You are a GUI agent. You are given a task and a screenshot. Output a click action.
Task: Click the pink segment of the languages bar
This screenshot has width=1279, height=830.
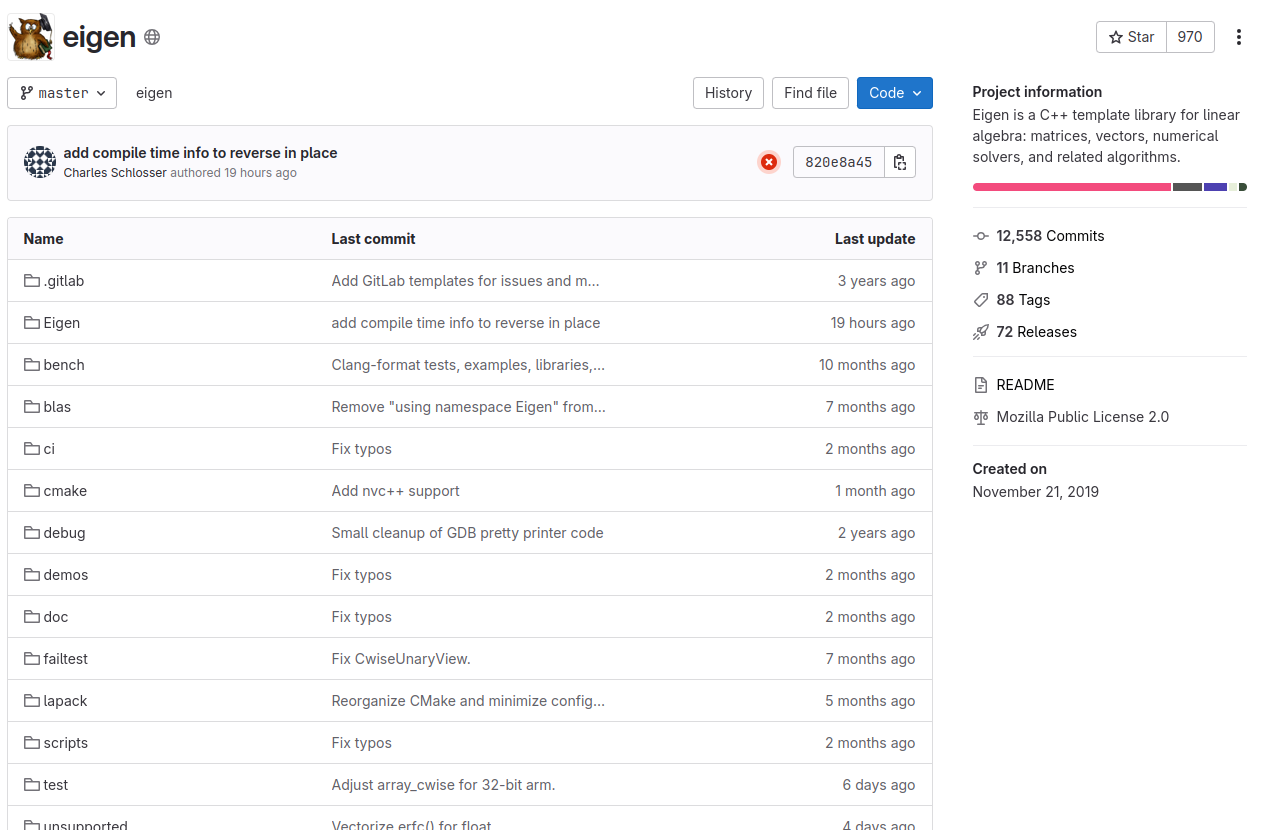pos(1070,187)
